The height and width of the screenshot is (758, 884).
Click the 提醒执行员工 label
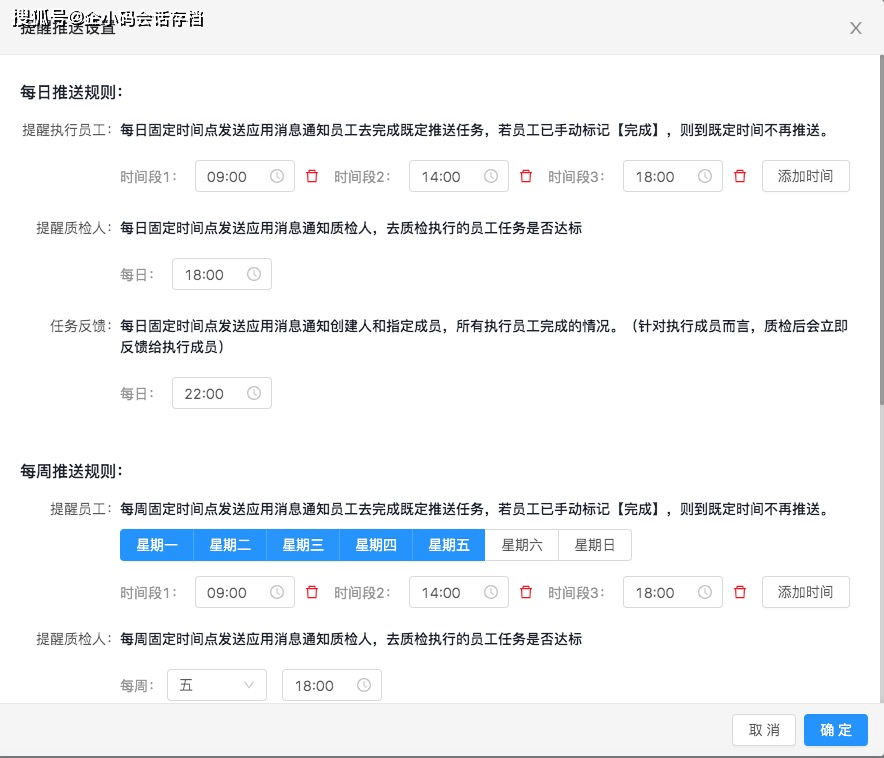pyautogui.click(x=67, y=130)
